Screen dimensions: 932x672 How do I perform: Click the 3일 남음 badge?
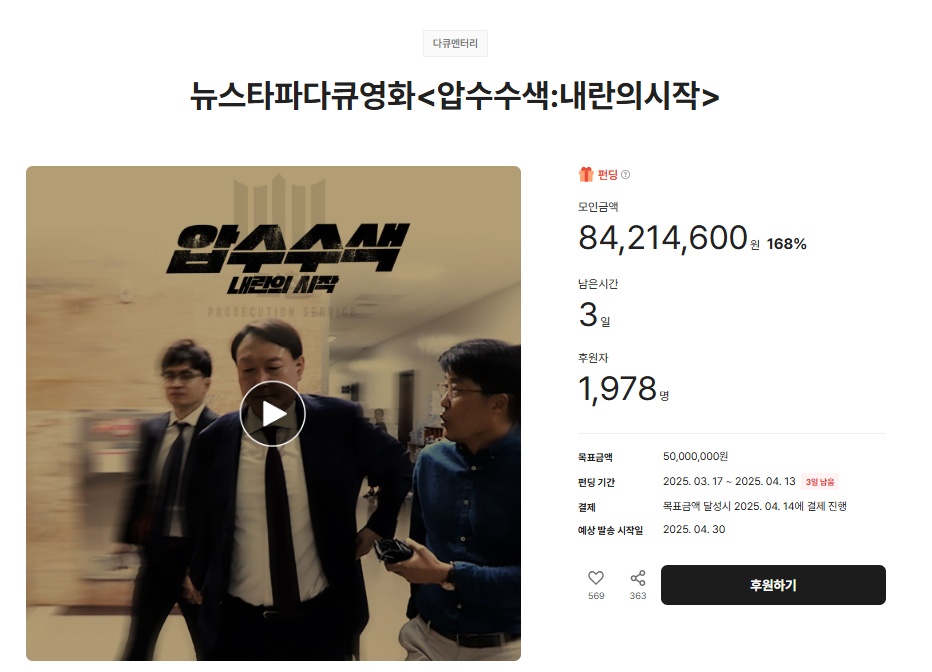pos(820,482)
